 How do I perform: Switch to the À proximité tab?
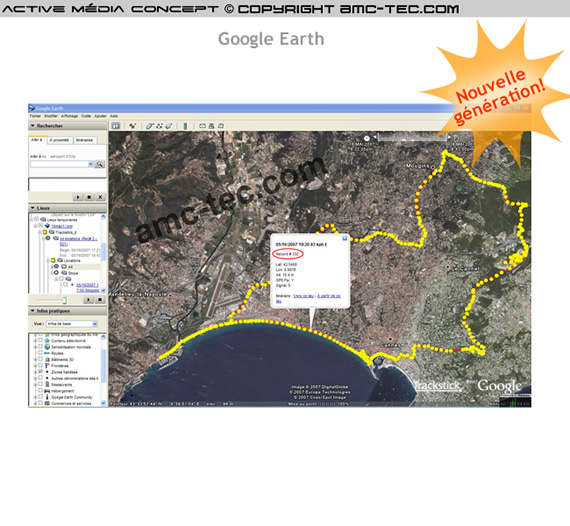coord(59,140)
